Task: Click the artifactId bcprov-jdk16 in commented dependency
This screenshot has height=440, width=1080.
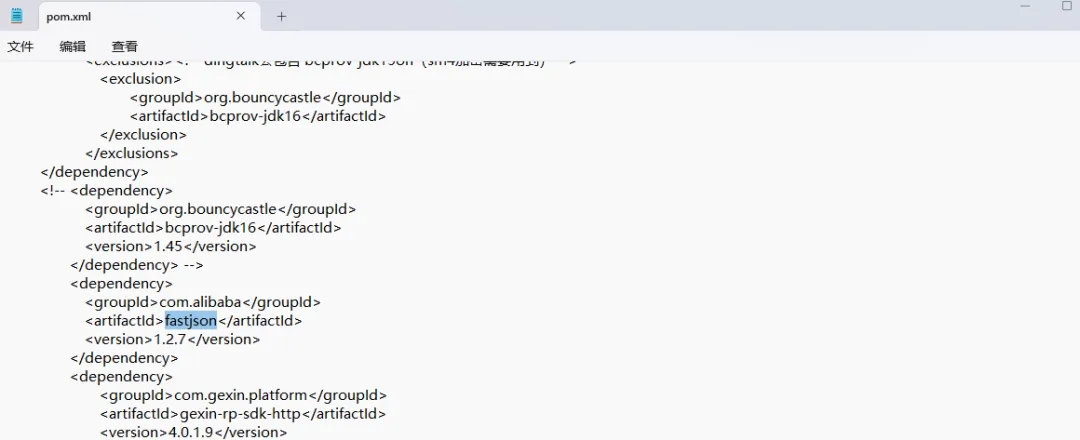Action: 214,227
